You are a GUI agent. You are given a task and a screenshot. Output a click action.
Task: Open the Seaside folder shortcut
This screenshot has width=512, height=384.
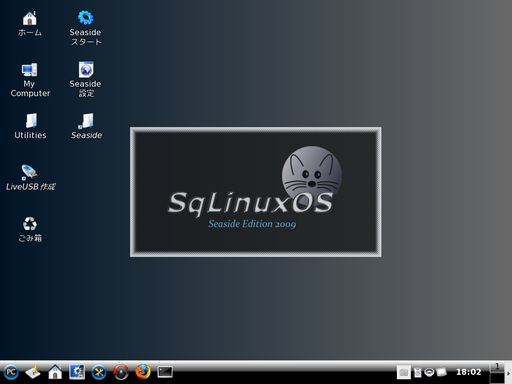coord(86,126)
